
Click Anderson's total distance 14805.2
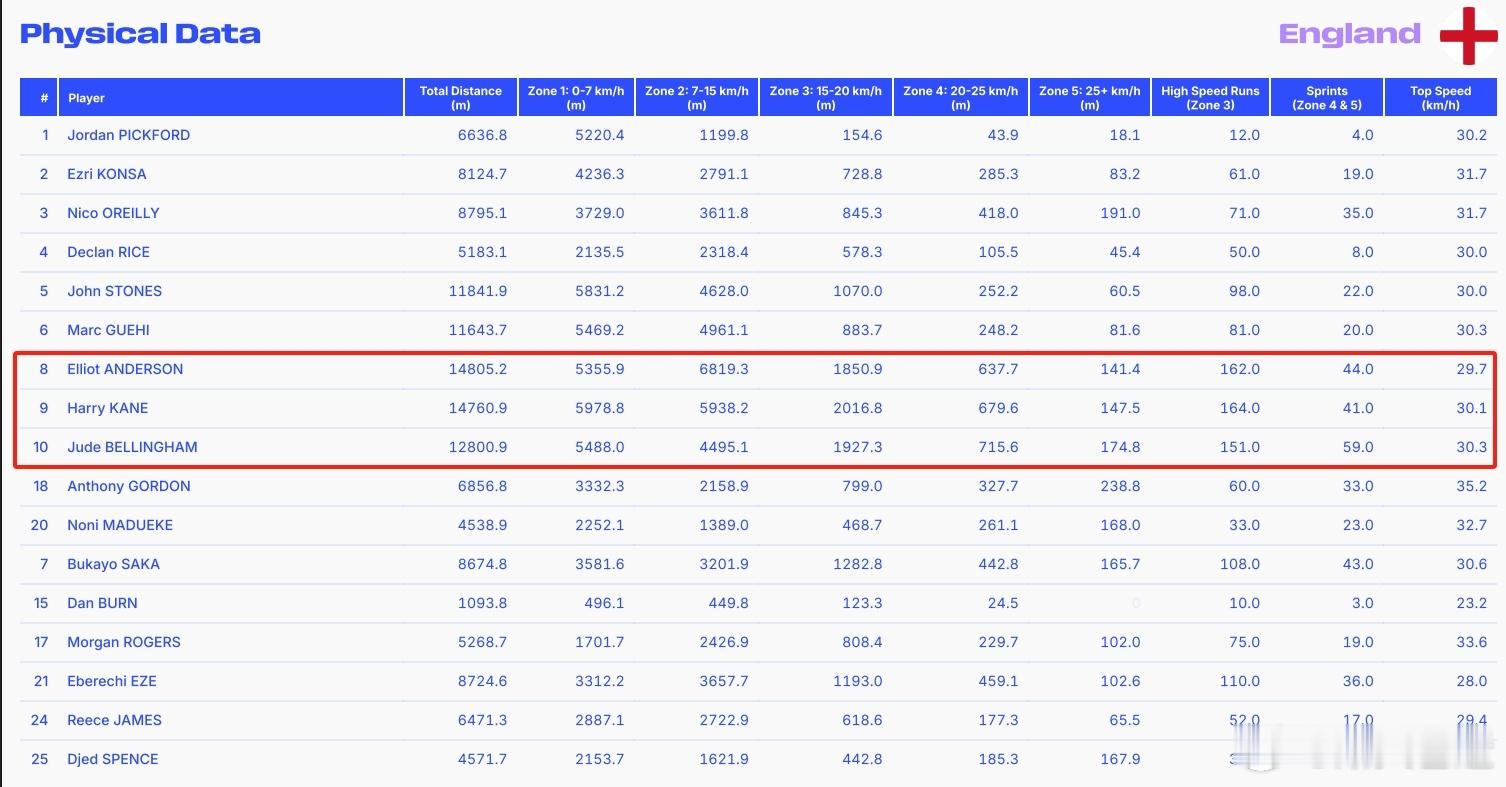click(x=478, y=369)
